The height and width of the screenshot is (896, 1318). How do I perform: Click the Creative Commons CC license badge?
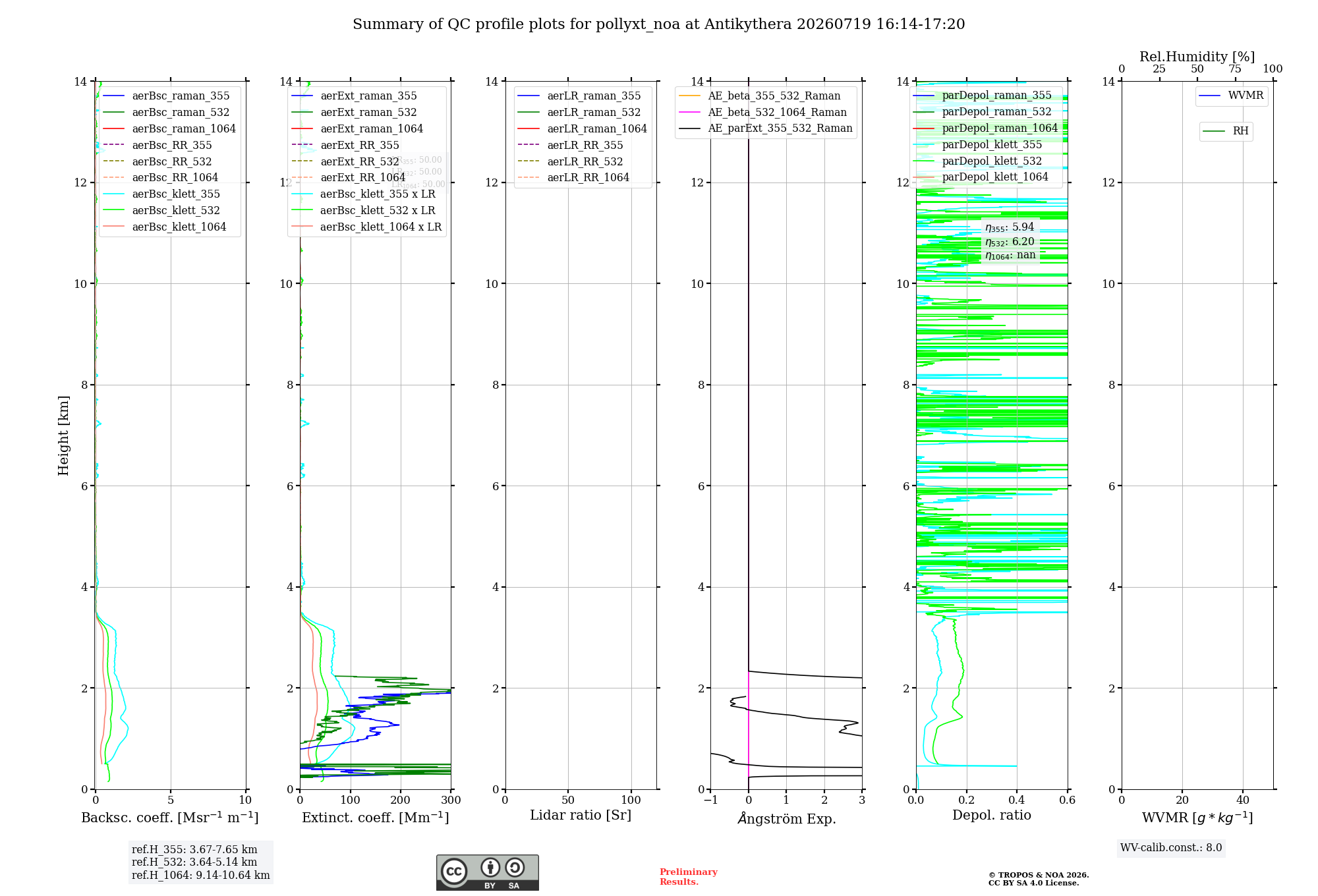(487, 872)
